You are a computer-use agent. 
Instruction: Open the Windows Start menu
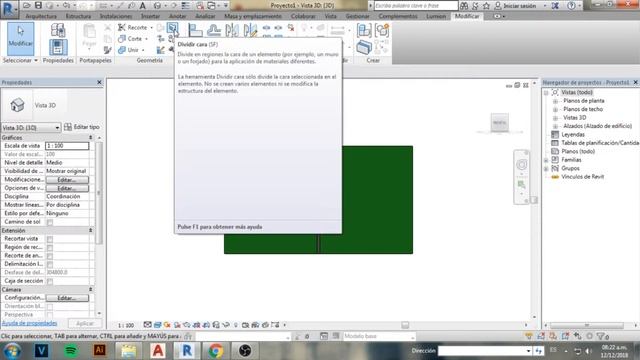coord(12,351)
